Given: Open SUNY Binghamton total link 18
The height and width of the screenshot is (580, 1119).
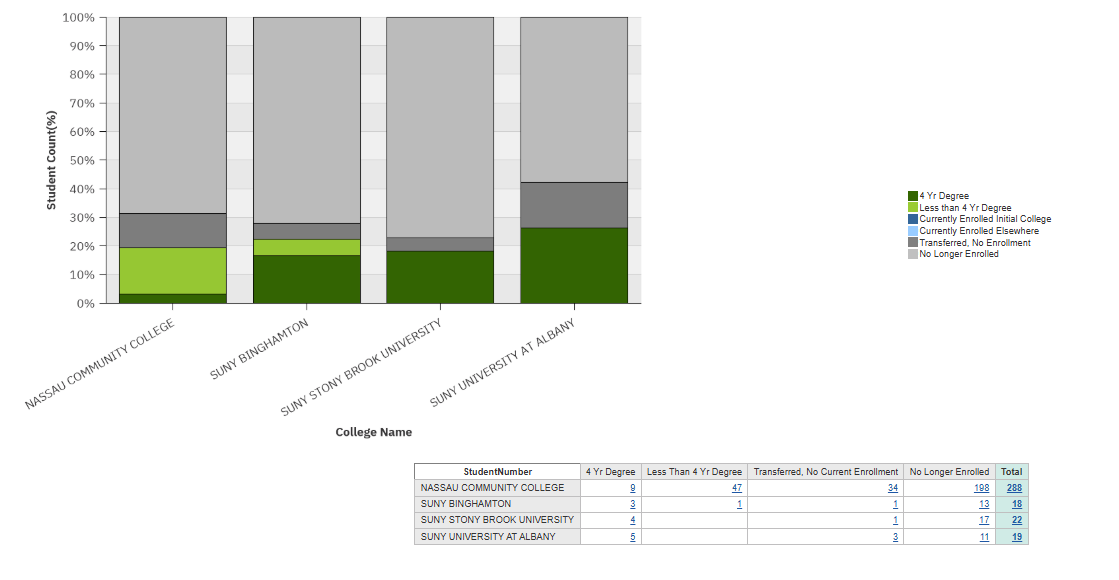Looking at the screenshot, I should pos(1017,504).
